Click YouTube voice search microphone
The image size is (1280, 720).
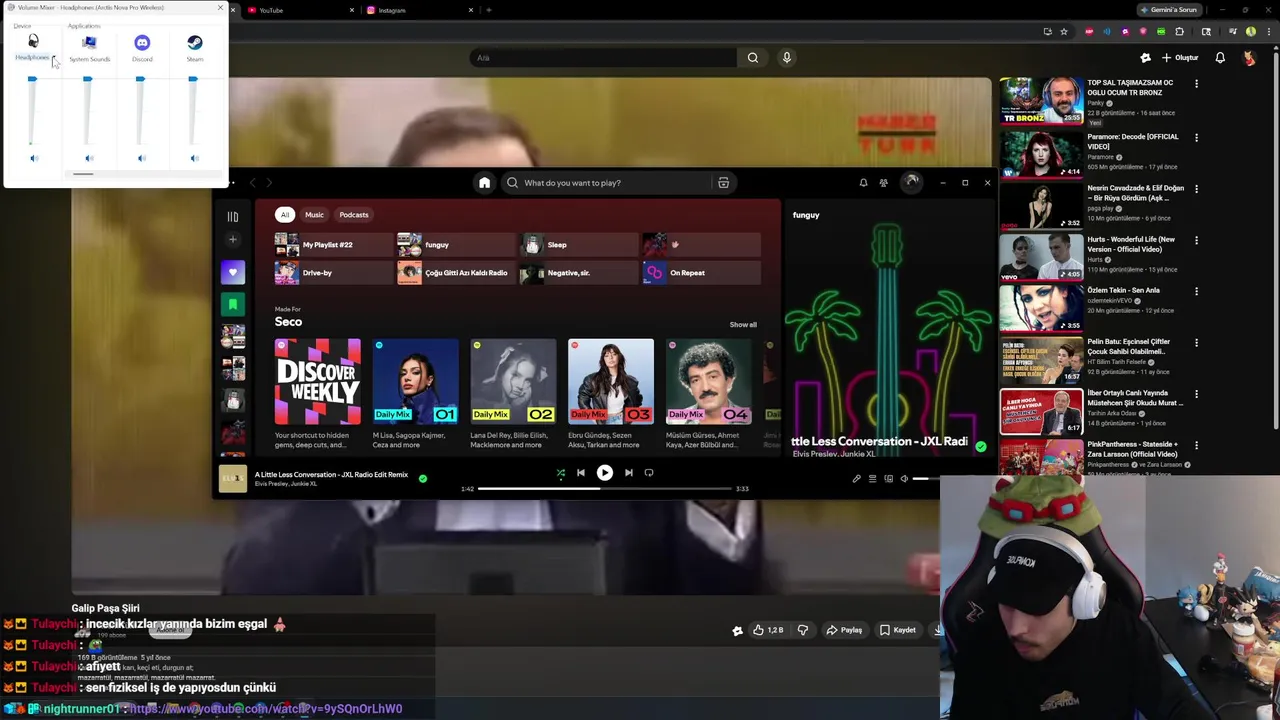click(787, 58)
